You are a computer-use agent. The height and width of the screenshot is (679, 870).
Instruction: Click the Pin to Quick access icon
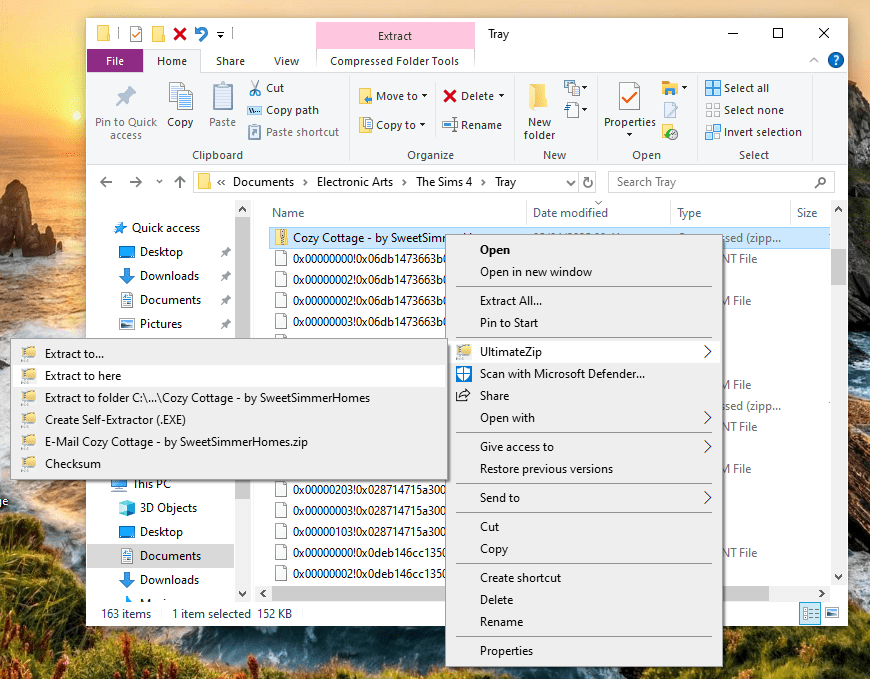point(125,100)
